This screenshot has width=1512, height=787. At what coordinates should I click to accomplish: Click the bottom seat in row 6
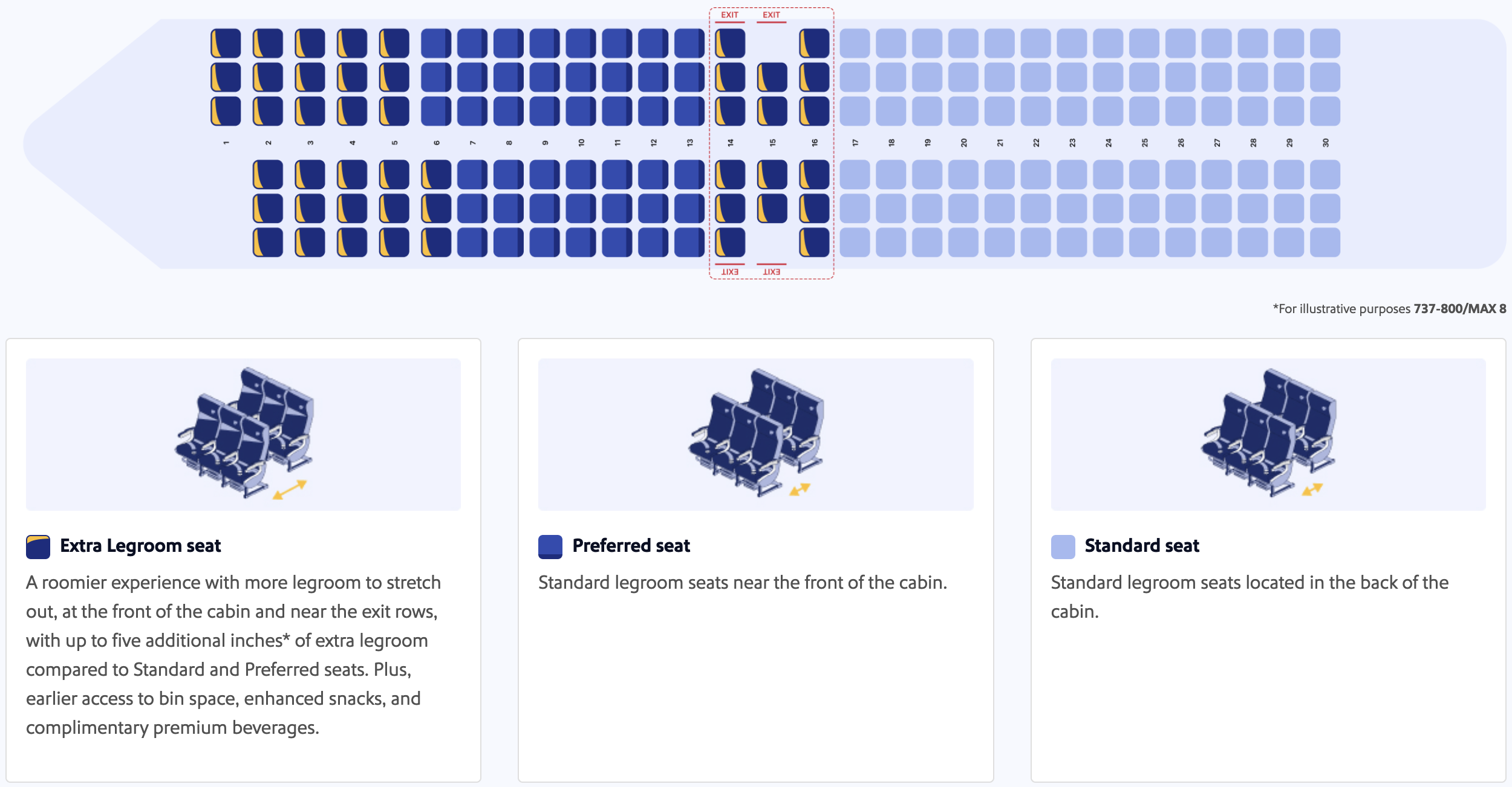click(x=436, y=242)
